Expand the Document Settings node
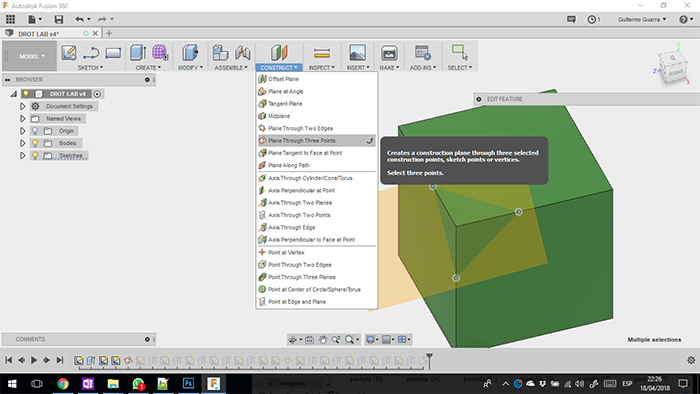 (x=22, y=106)
